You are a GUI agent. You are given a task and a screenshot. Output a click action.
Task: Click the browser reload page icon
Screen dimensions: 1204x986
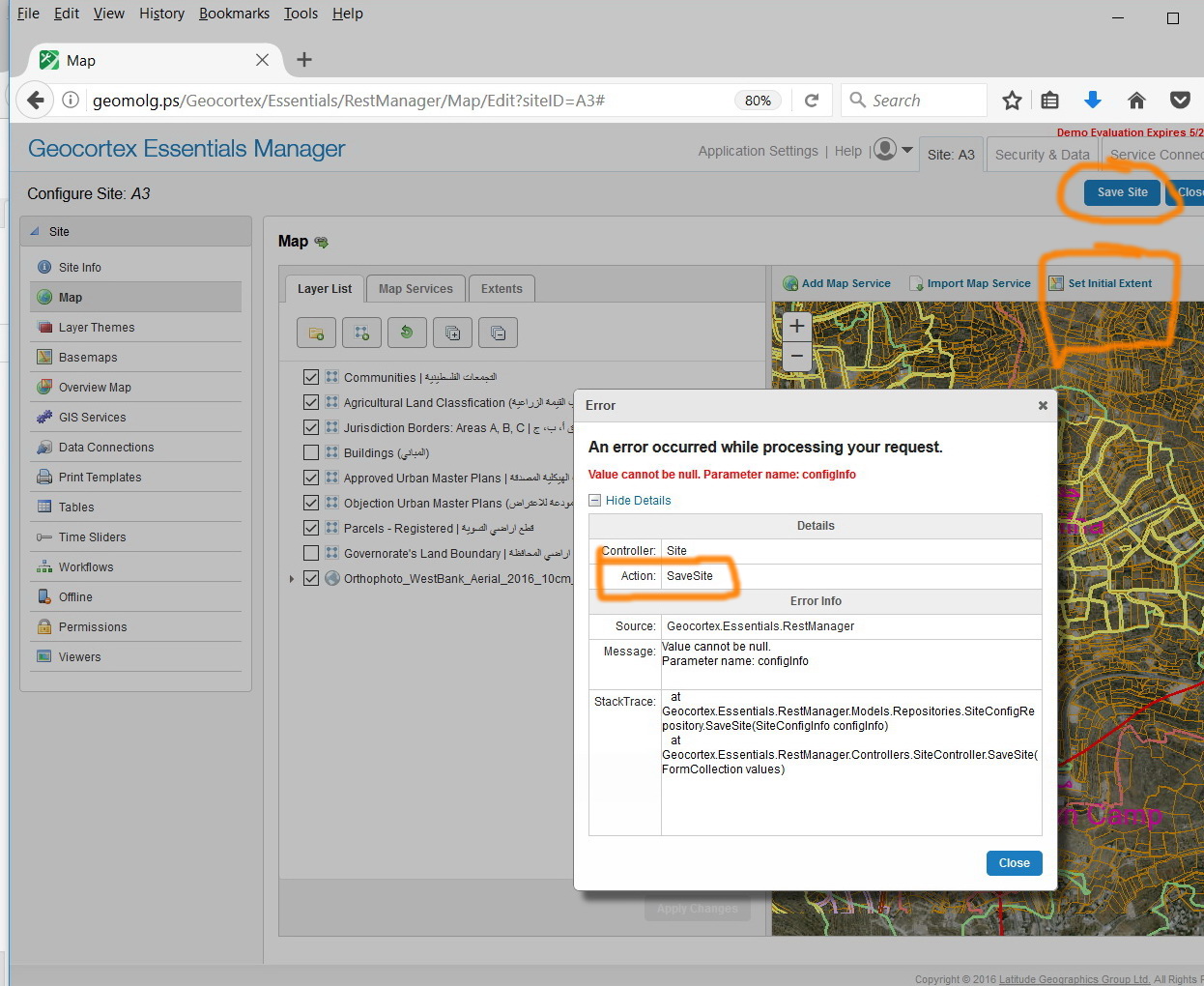coord(812,101)
